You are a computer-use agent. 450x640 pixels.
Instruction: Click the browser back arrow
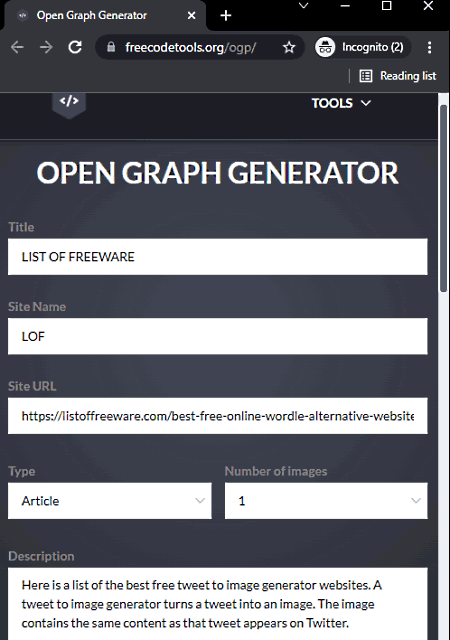[17, 47]
